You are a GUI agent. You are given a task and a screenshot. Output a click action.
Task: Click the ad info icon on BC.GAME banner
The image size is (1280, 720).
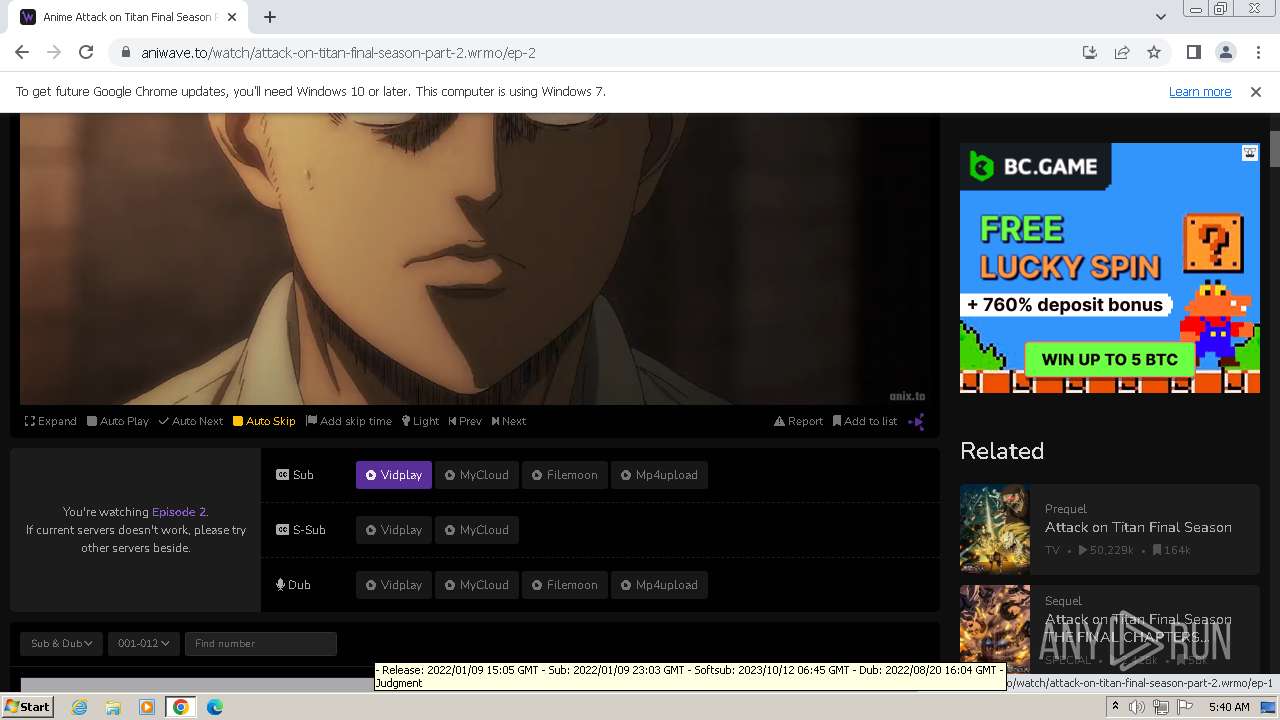1250,153
